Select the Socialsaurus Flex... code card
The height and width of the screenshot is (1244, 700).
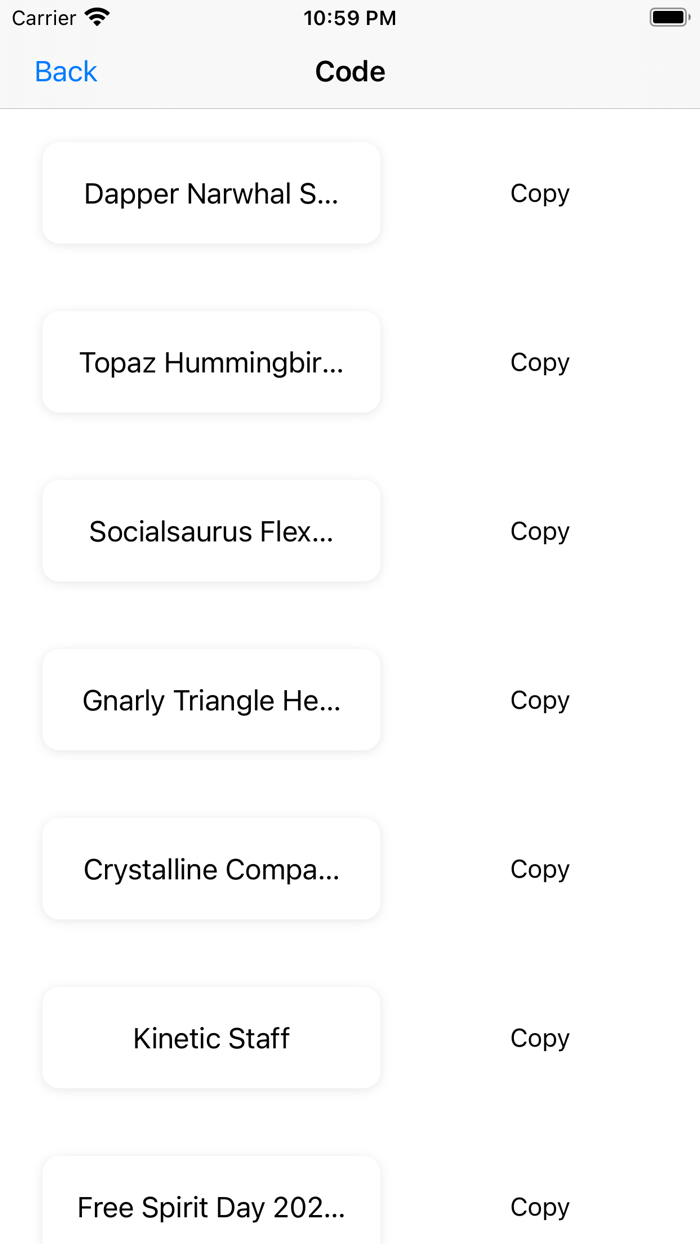210,531
